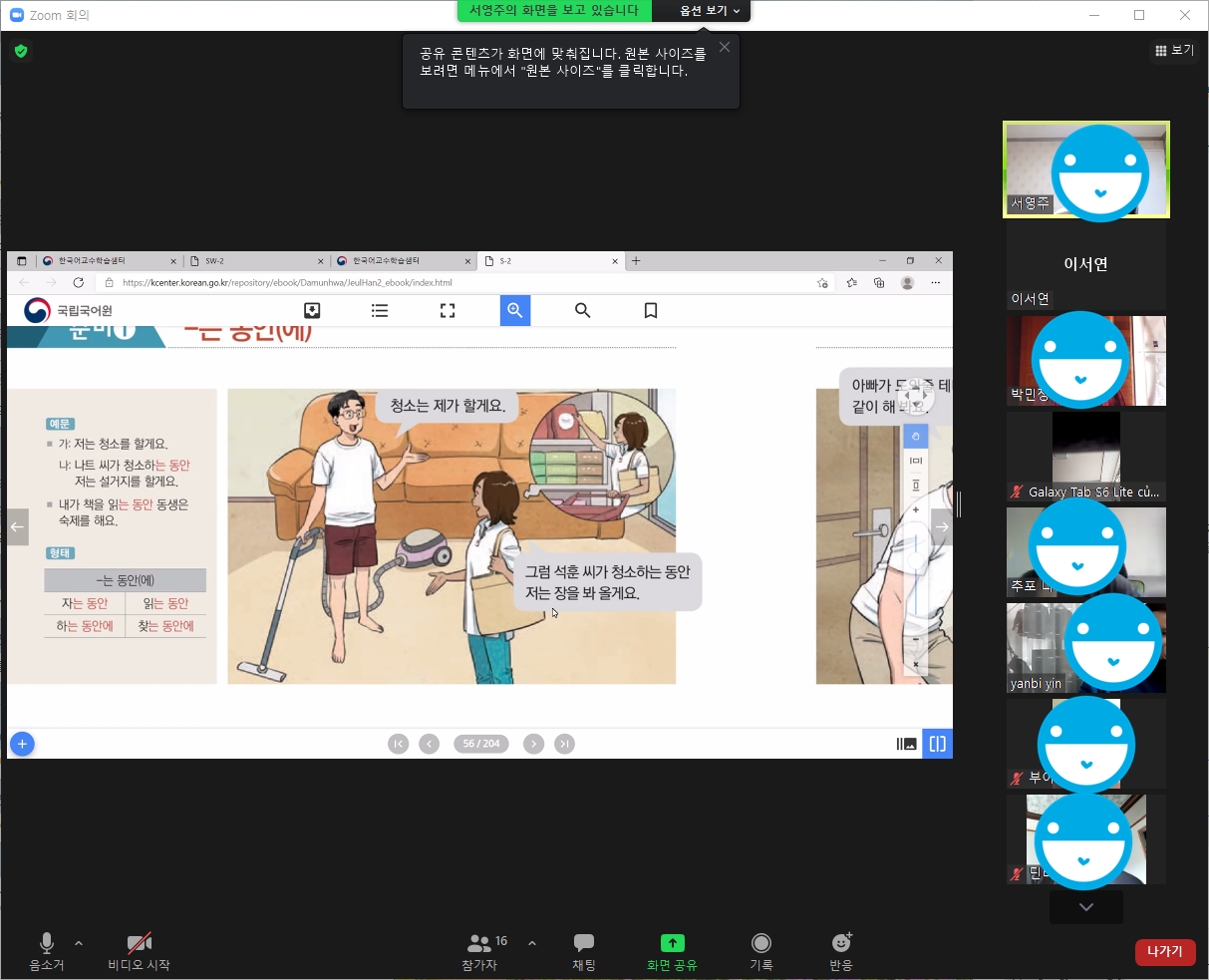1209x980 pixels.
Task: Open the browser settings ellipsis menu
Action: [935, 283]
